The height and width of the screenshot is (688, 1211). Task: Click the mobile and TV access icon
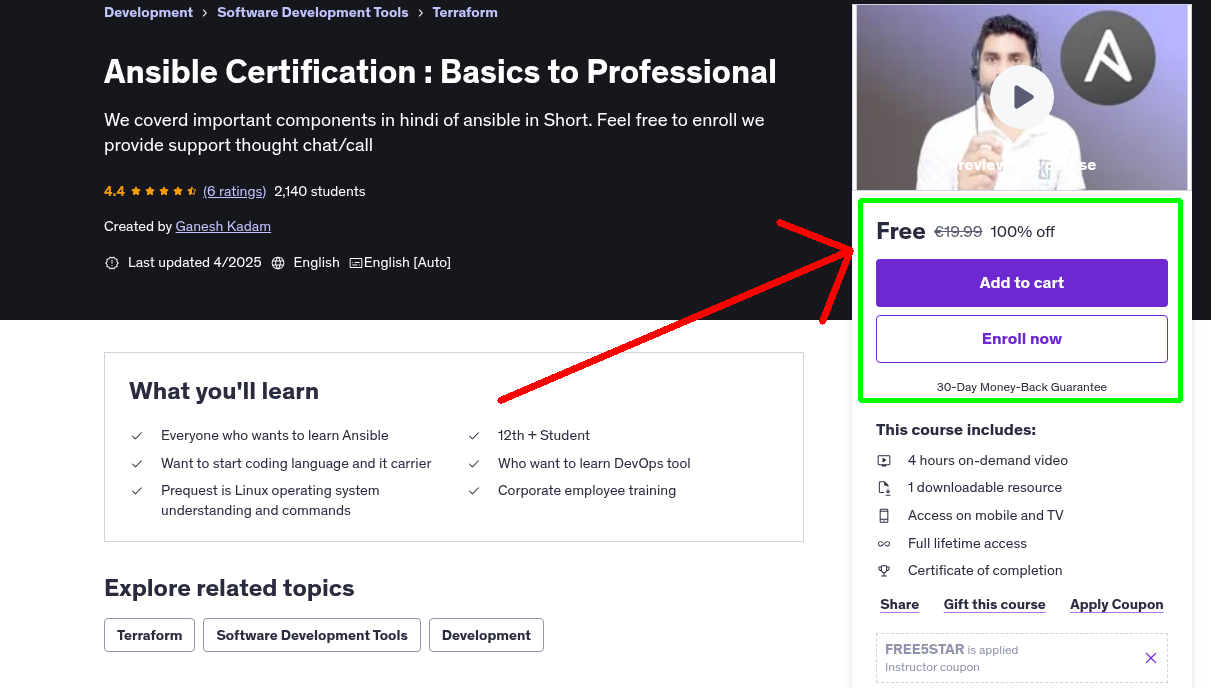[x=885, y=515]
